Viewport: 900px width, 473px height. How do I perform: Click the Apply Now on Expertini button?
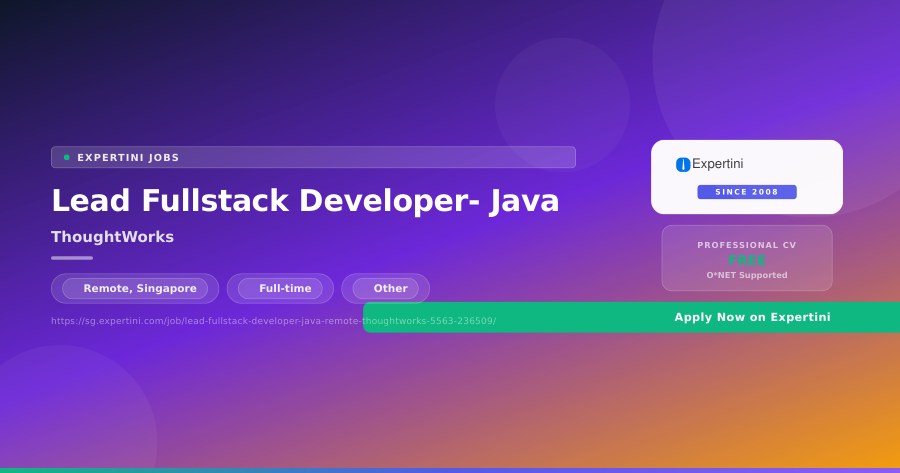[x=631, y=317]
